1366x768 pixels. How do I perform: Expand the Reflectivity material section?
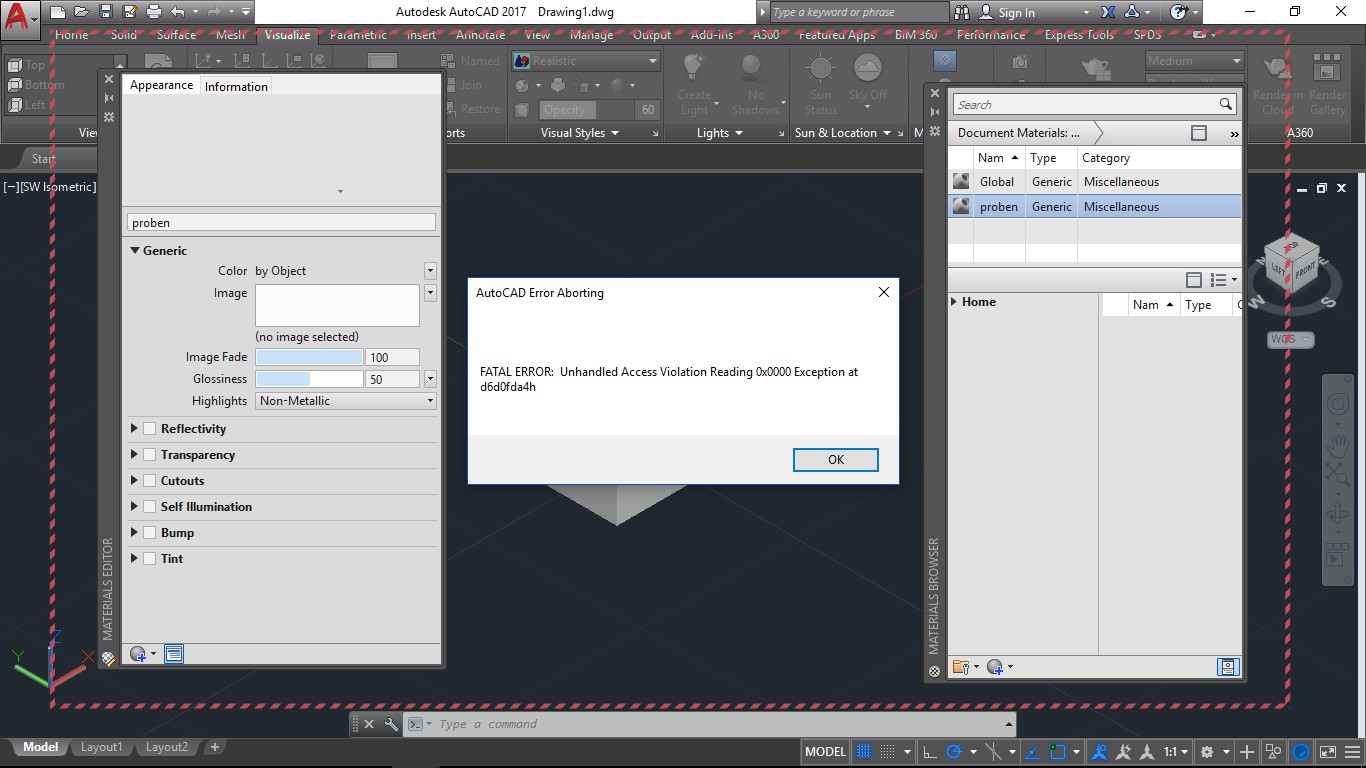click(x=134, y=428)
